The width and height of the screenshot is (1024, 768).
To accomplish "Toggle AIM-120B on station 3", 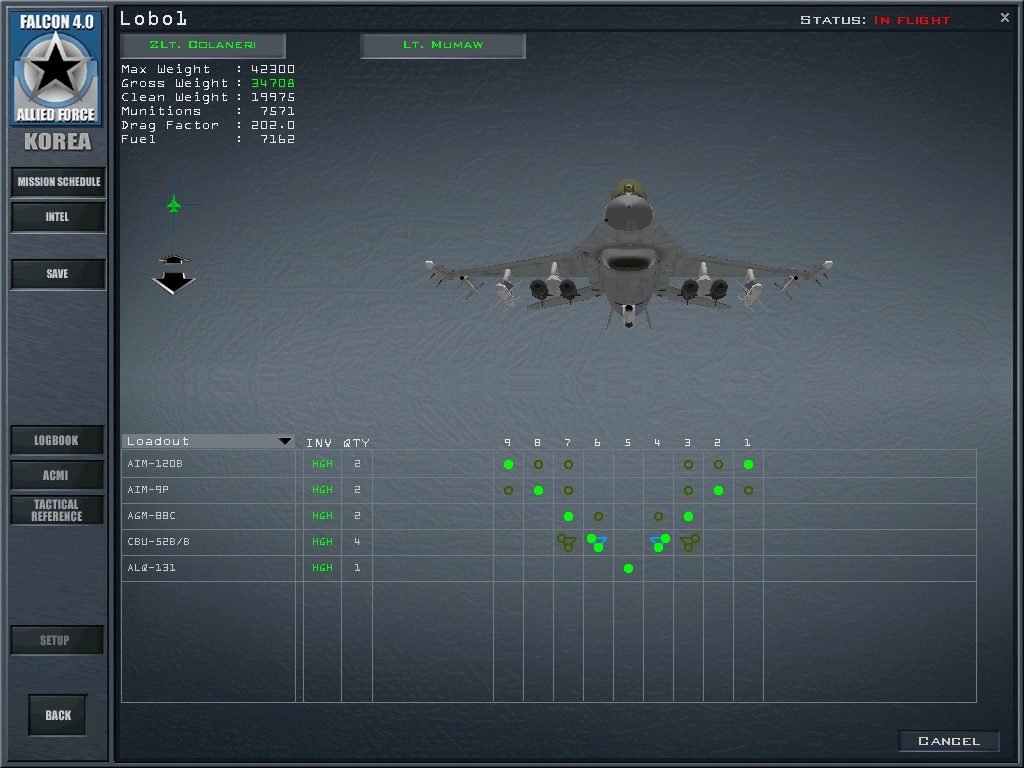I will (688, 464).
